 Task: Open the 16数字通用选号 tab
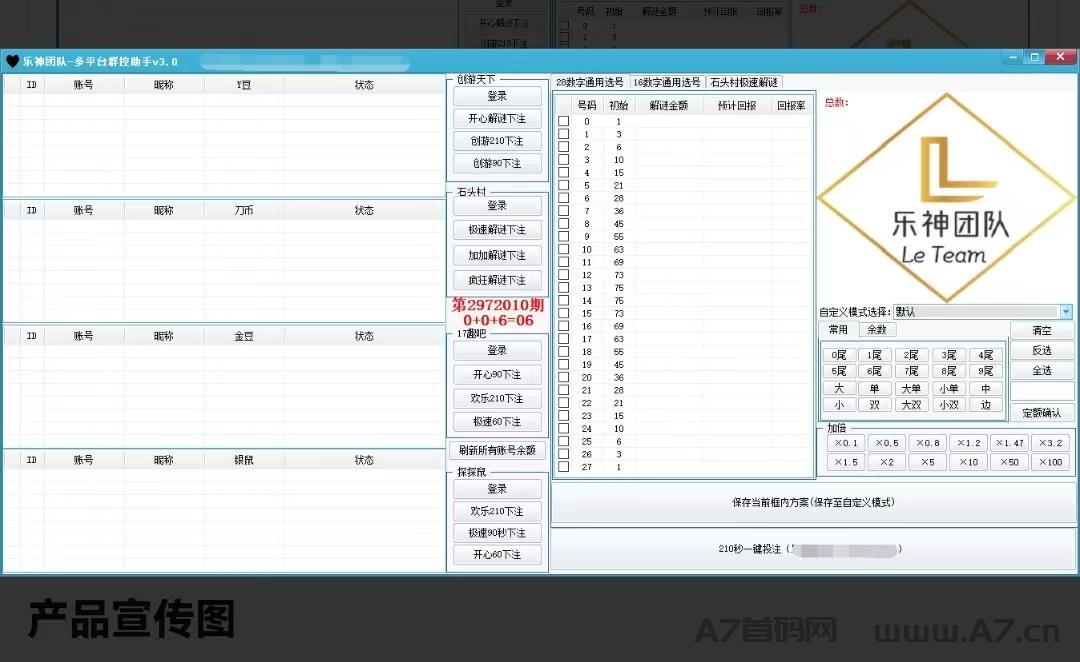(x=667, y=83)
